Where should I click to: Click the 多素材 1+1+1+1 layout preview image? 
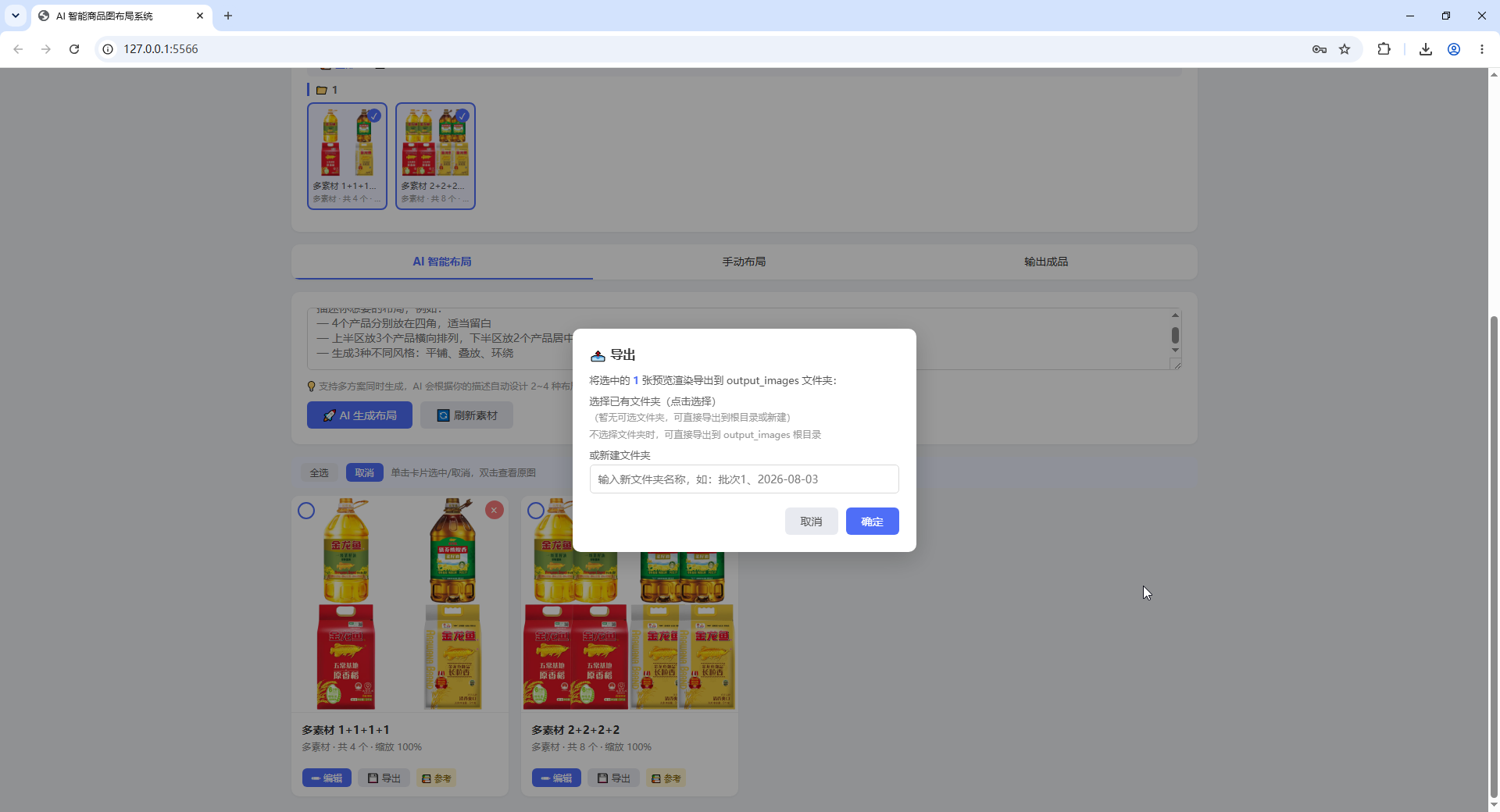pos(400,604)
